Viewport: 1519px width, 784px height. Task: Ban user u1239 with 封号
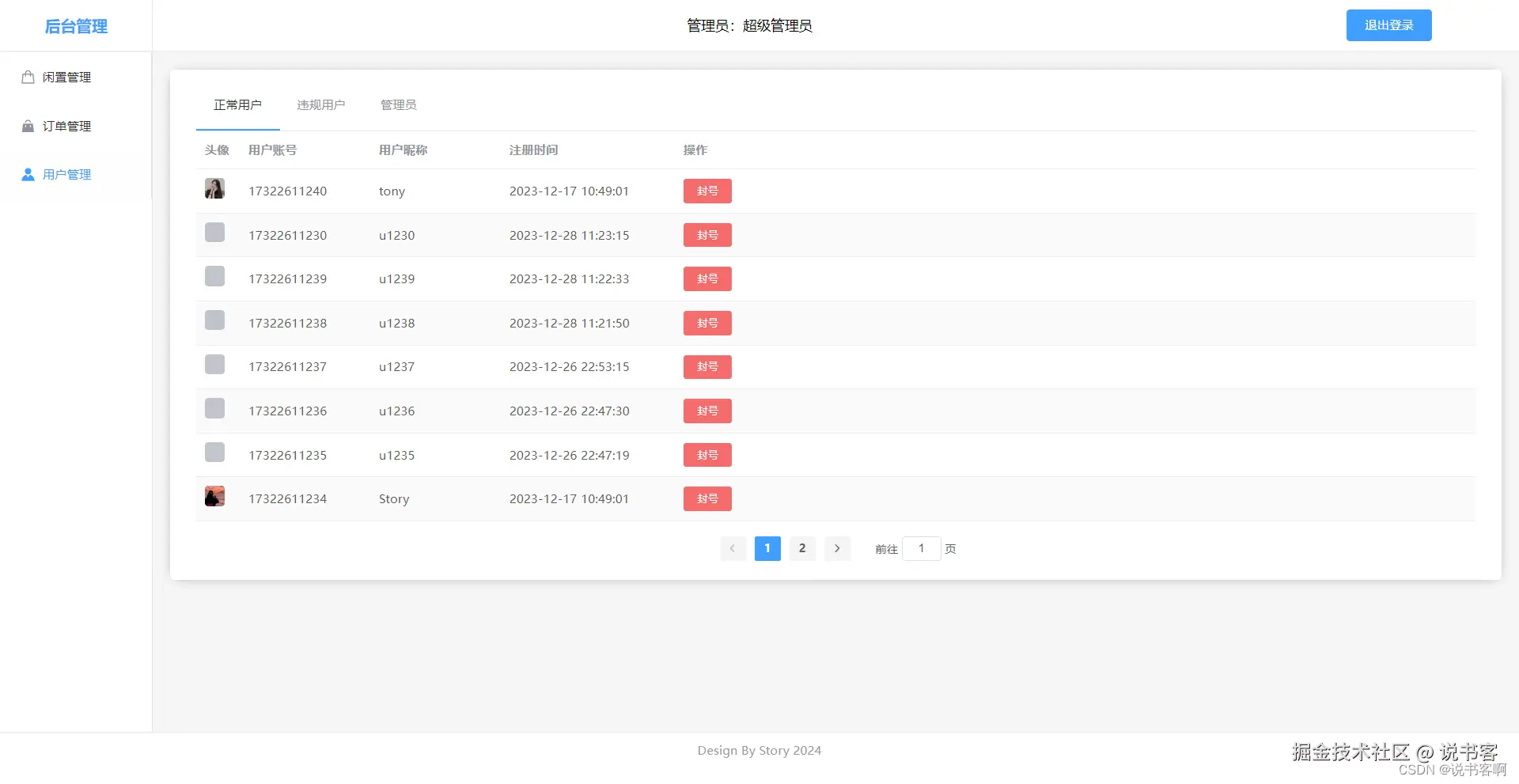[x=707, y=278]
